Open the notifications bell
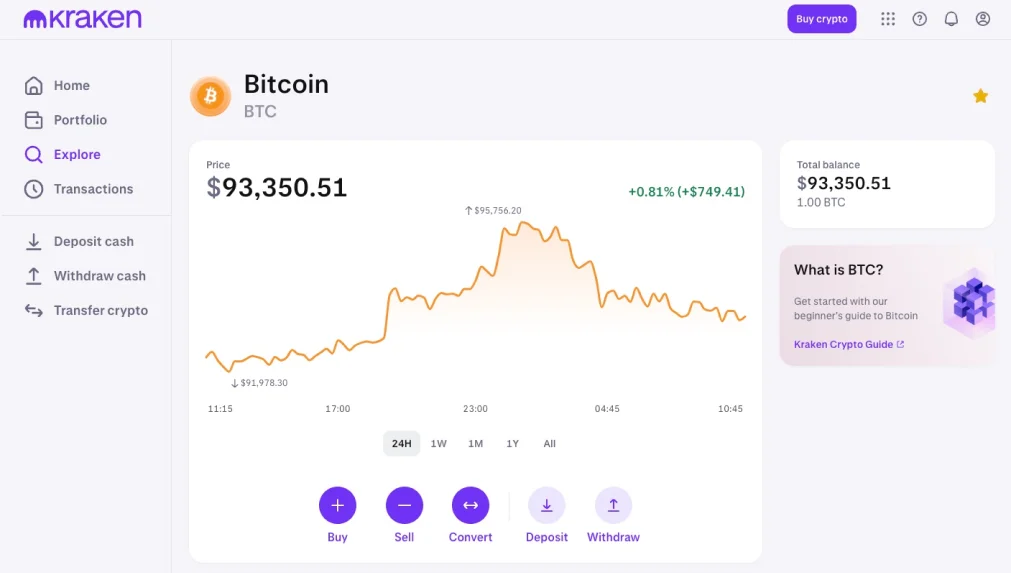Screen dimensions: 1011x573 [951, 19]
